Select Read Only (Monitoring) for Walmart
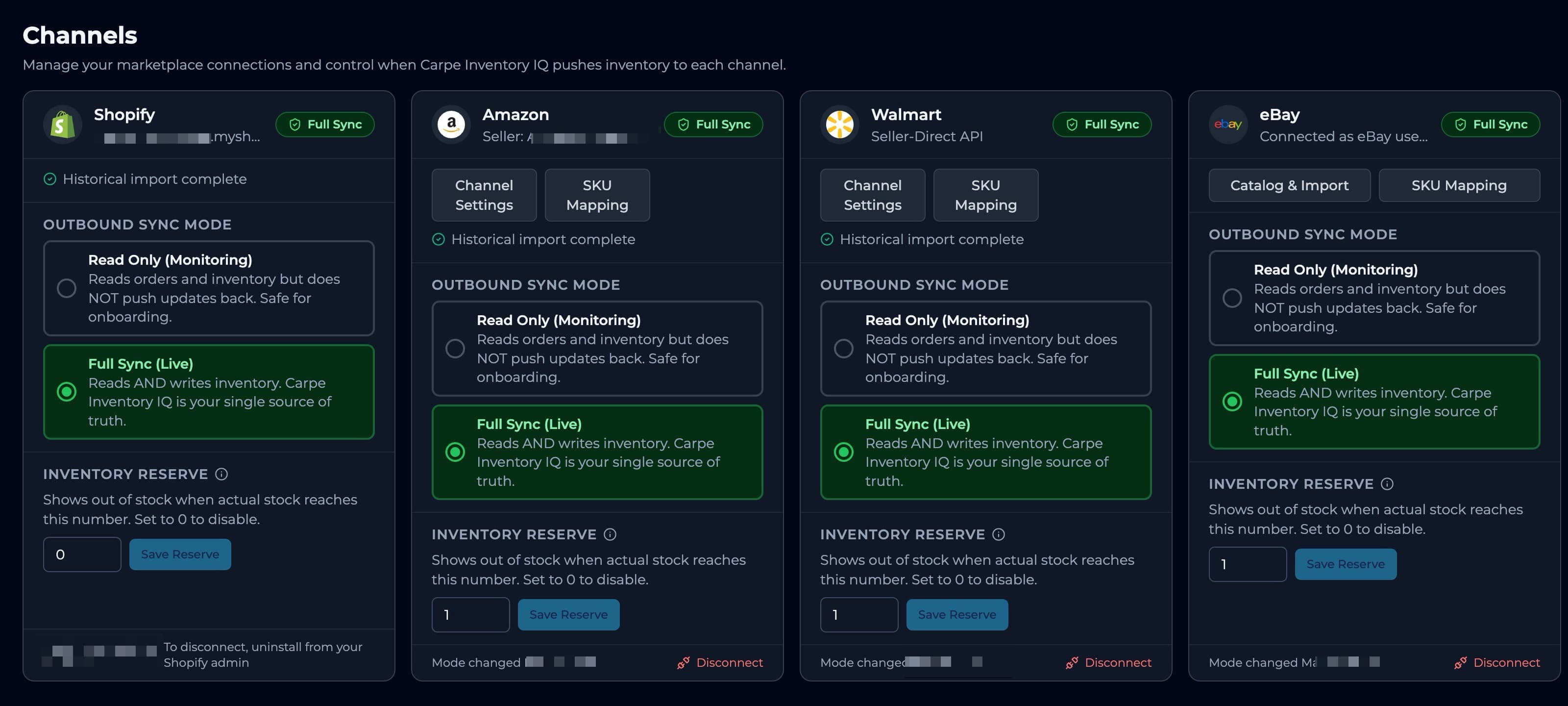 [985, 349]
